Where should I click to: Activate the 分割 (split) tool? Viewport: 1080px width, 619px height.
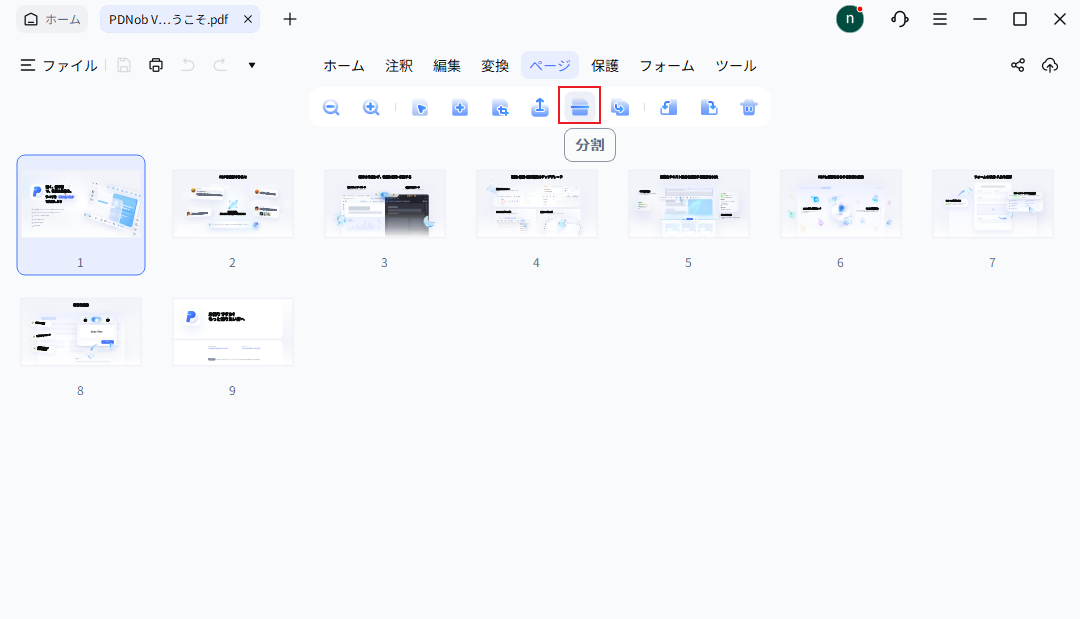580,107
